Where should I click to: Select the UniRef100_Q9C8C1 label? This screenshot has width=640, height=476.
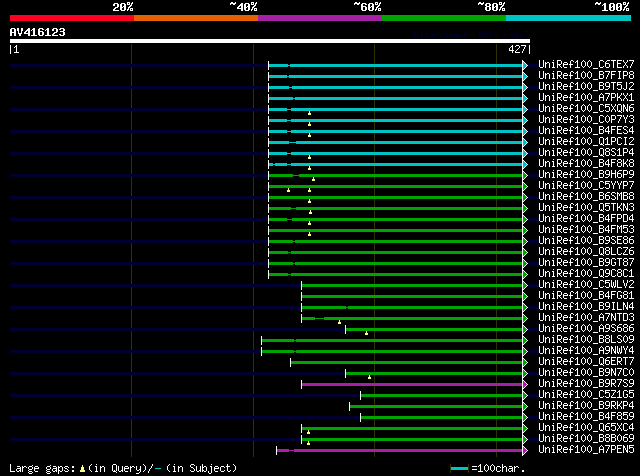click(x=586, y=274)
